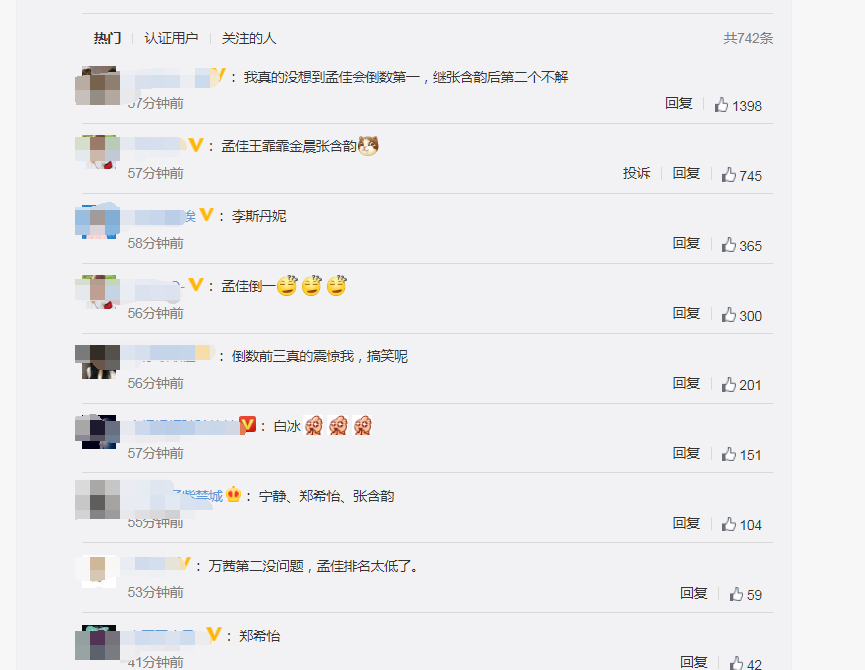Screen dimensions: 865x670
Task: Click crown badge before 宁静、郑希怡 comment
Action: 234,495
